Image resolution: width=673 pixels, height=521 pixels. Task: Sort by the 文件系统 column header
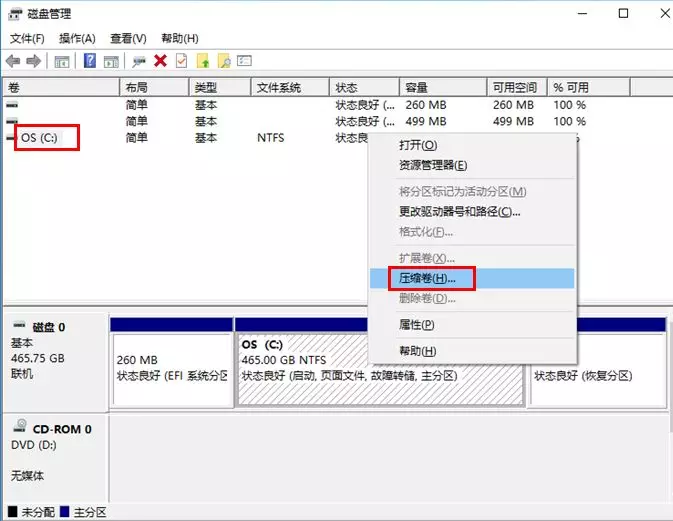pos(290,88)
